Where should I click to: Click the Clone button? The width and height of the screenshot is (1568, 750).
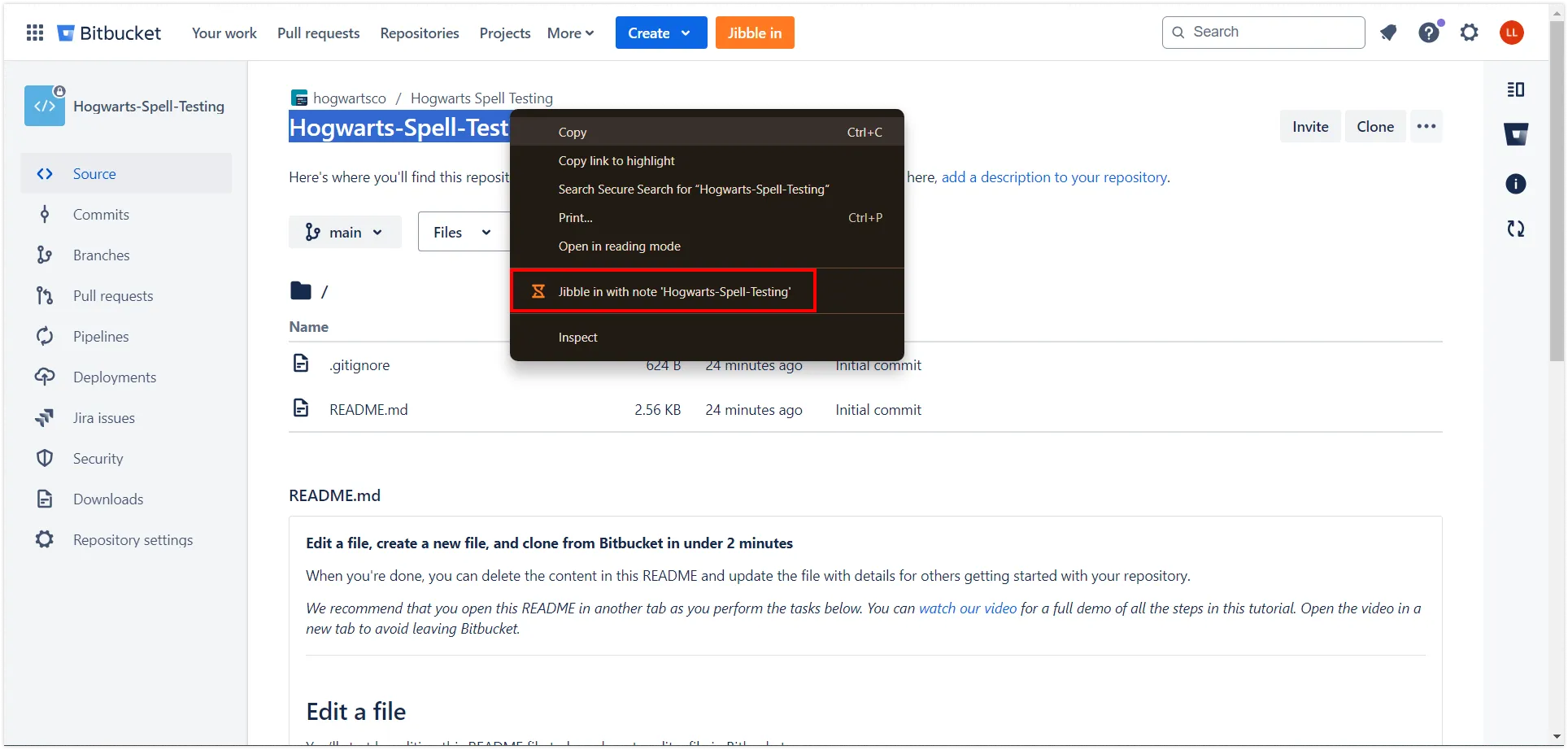click(1374, 127)
